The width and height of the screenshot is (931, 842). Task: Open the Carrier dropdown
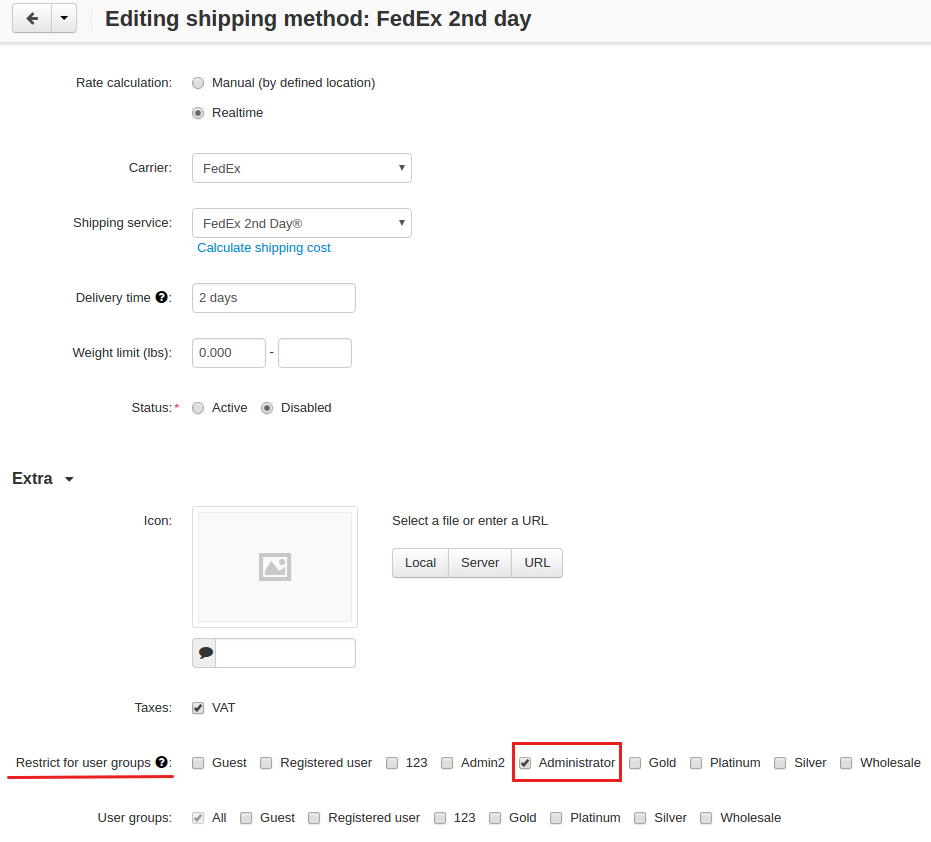click(302, 168)
